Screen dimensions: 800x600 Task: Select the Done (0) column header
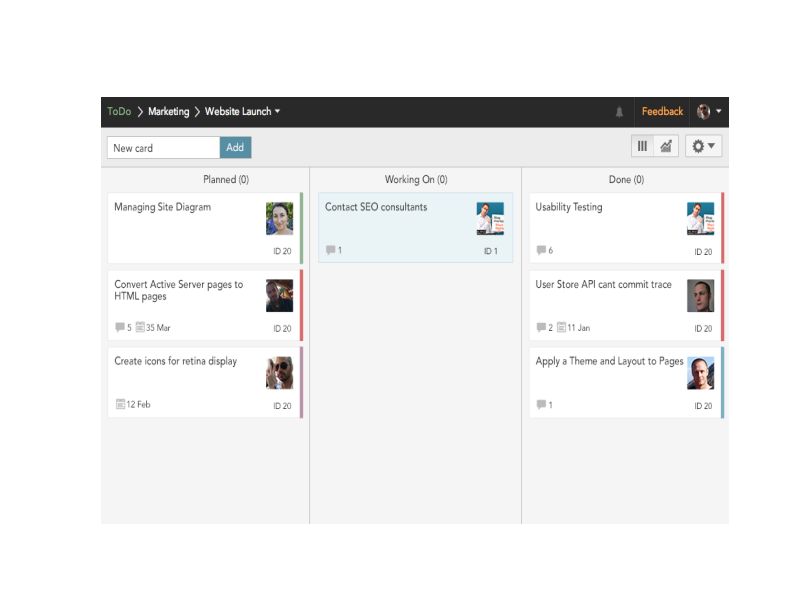(x=626, y=180)
